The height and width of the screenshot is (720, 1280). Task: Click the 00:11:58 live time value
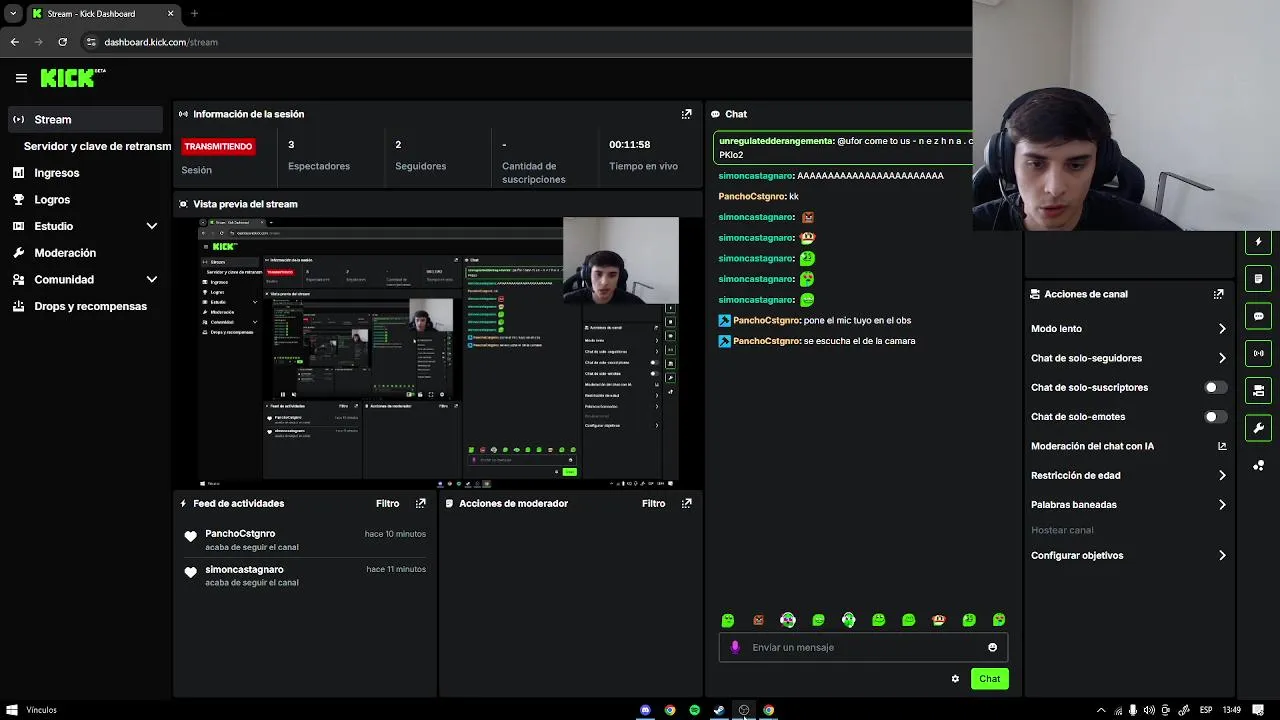coord(630,145)
